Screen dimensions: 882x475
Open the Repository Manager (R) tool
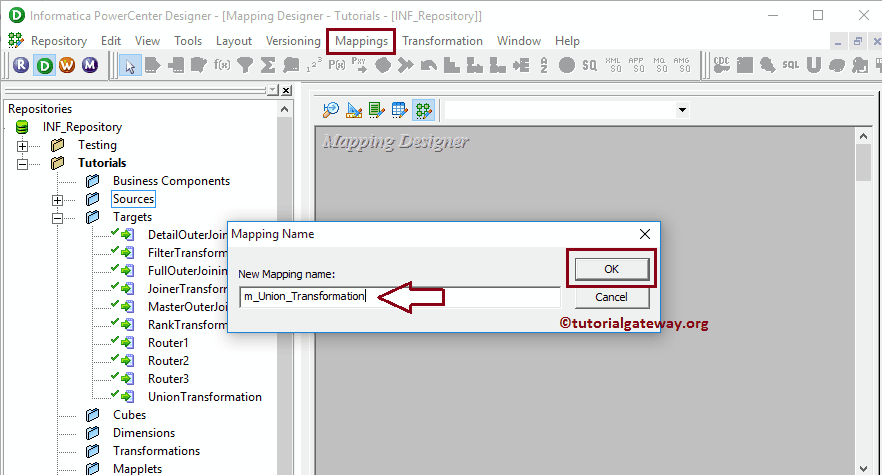click(21, 65)
